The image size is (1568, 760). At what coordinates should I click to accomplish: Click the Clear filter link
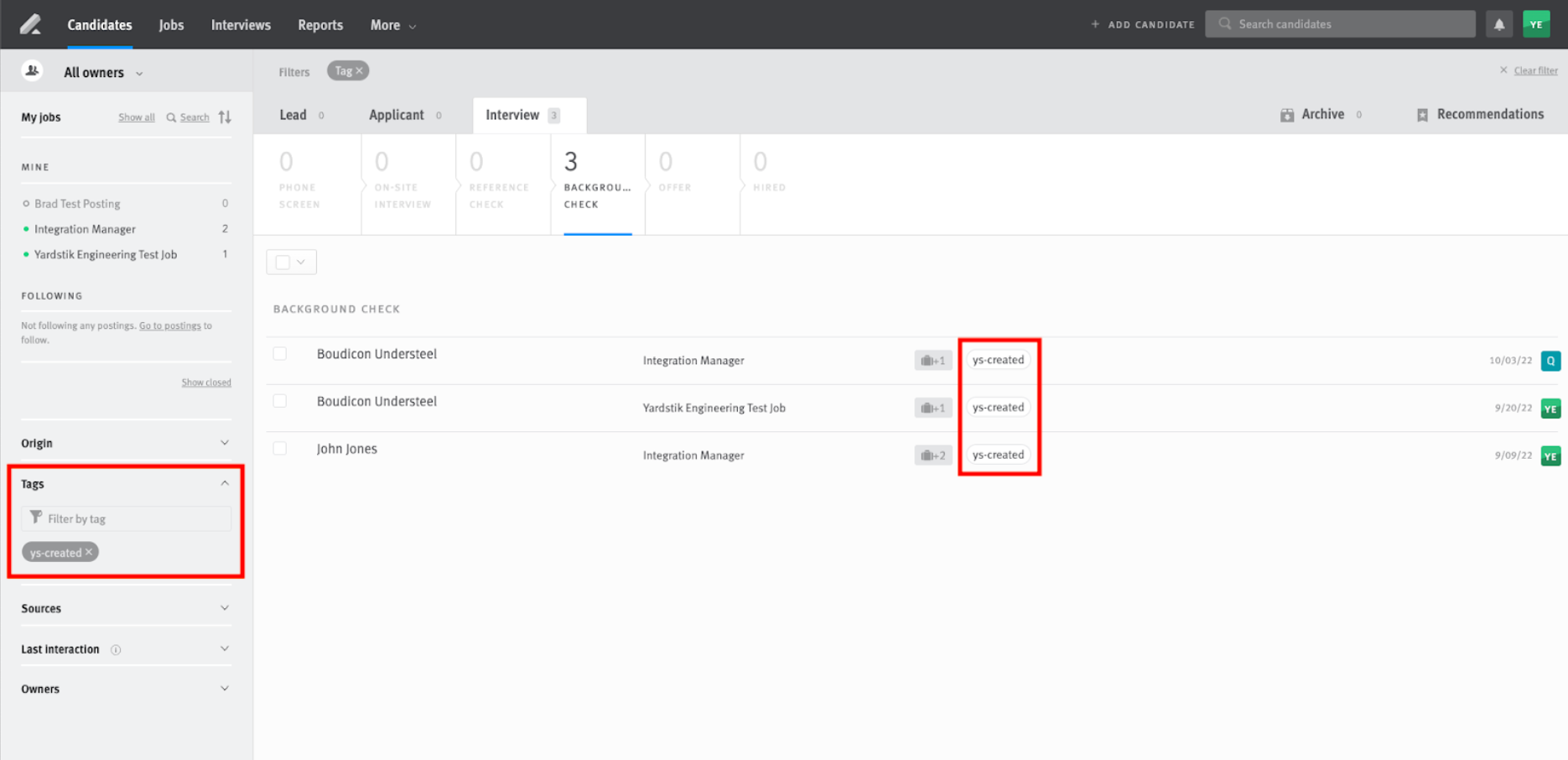(1535, 70)
